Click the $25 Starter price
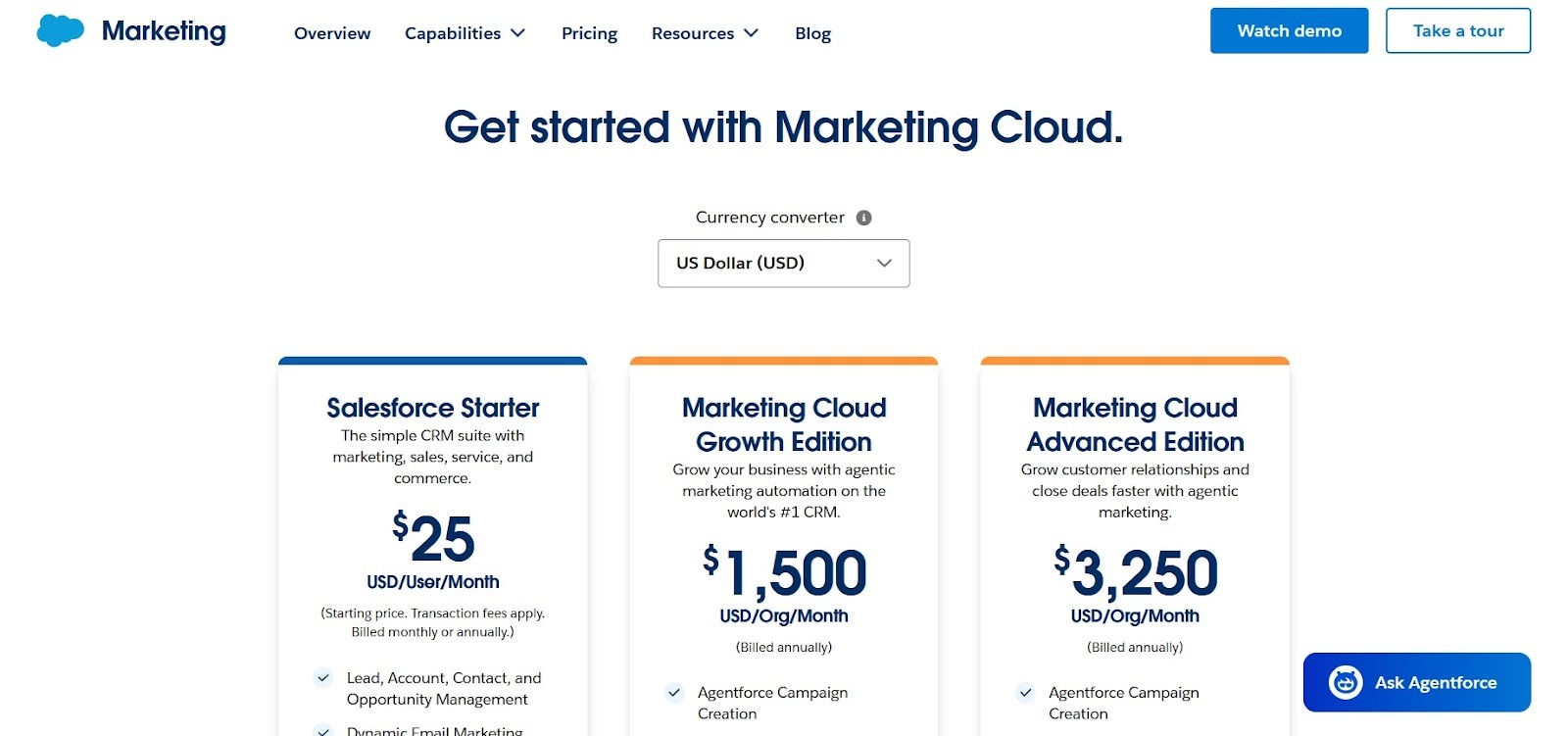 (x=432, y=538)
